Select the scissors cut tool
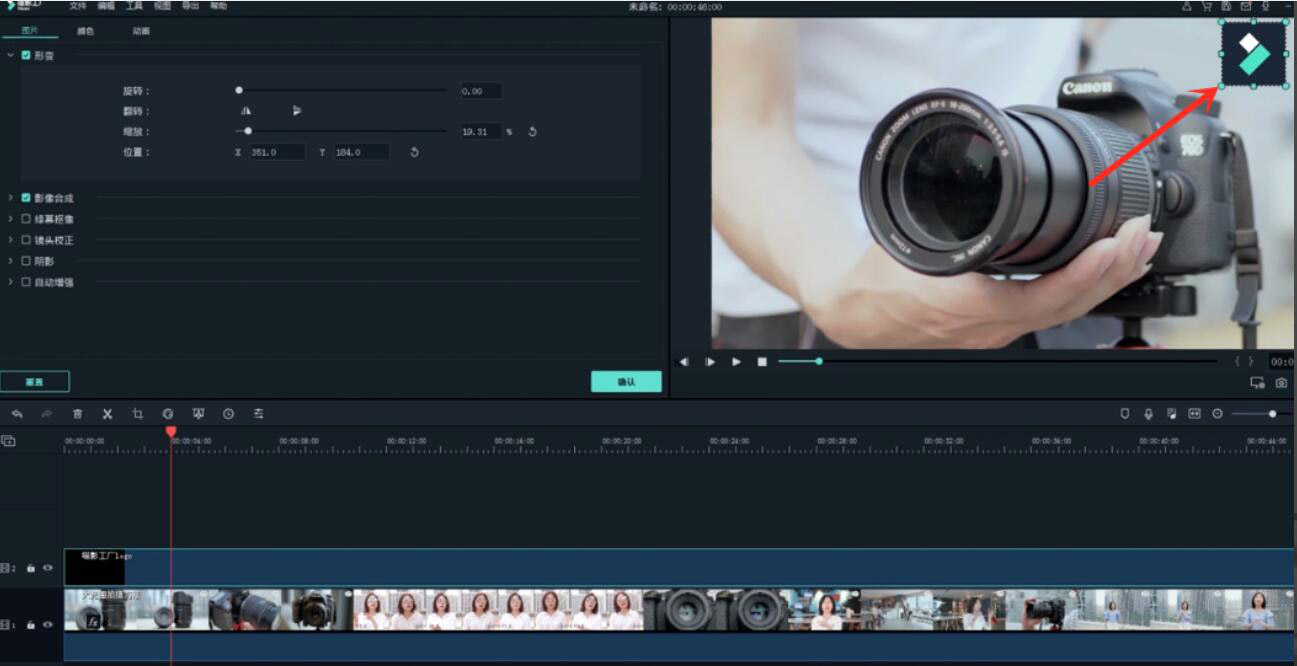The width and height of the screenshot is (1297, 666). point(106,414)
